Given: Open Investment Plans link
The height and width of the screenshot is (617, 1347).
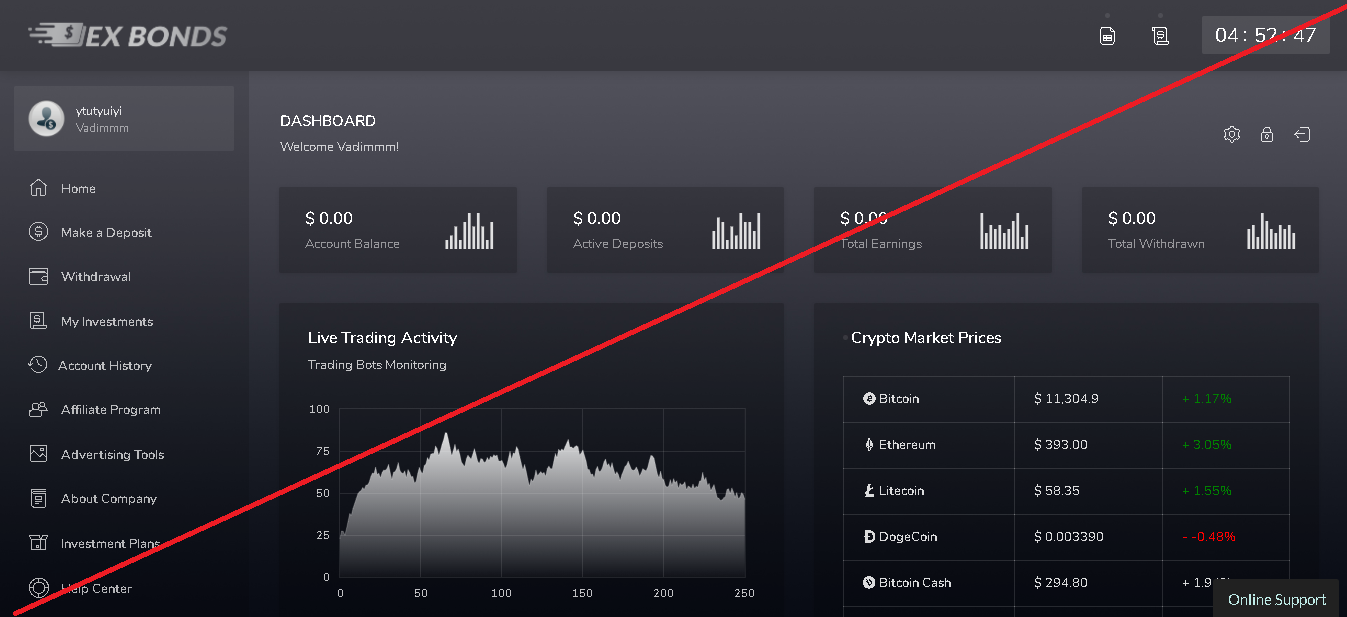Looking at the screenshot, I should tap(110, 544).
